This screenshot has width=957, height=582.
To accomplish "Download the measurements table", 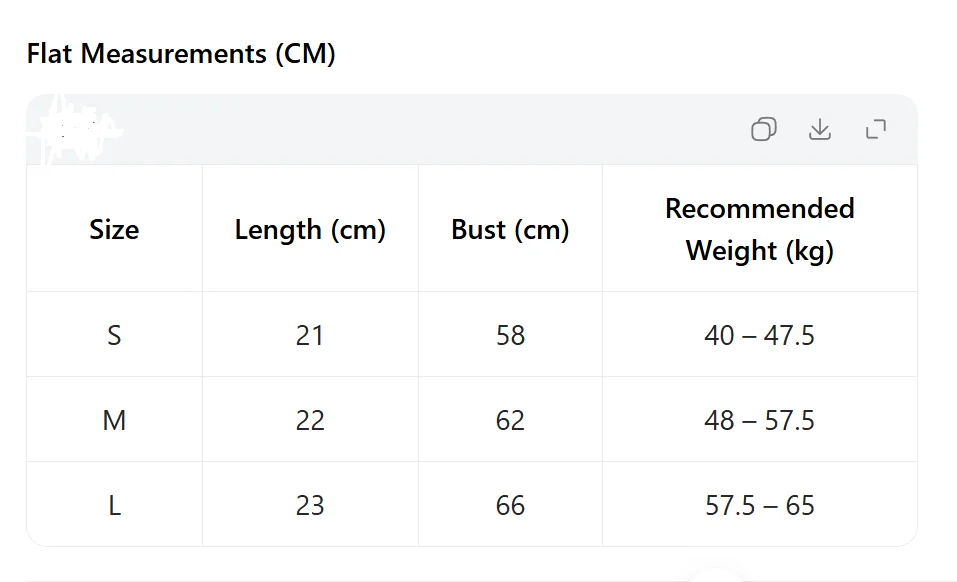I will 820,129.
